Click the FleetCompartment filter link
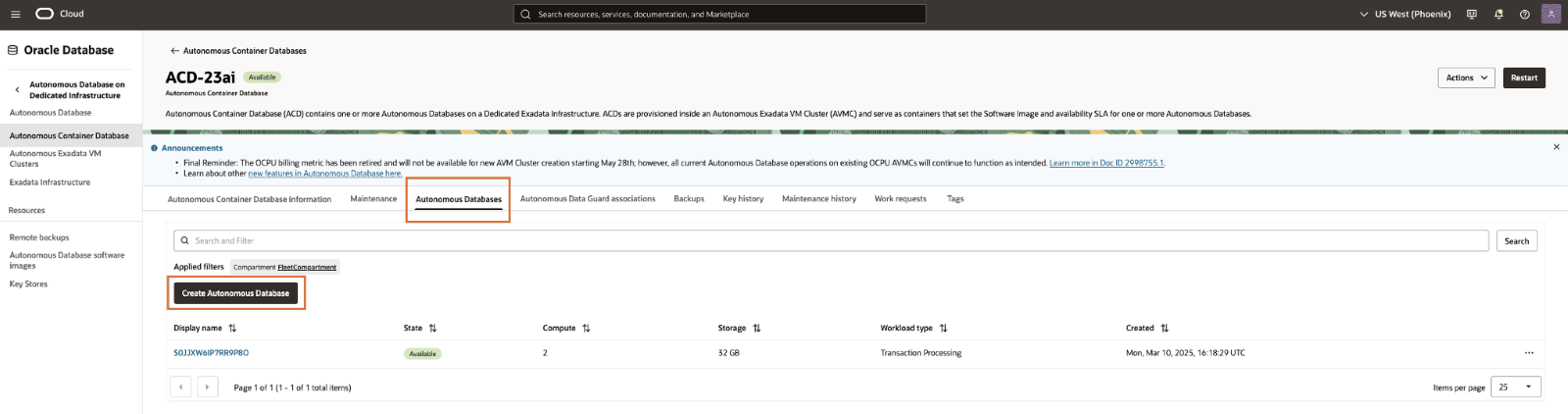The height and width of the screenshot is (414, 1568). (x=307, y=267)
